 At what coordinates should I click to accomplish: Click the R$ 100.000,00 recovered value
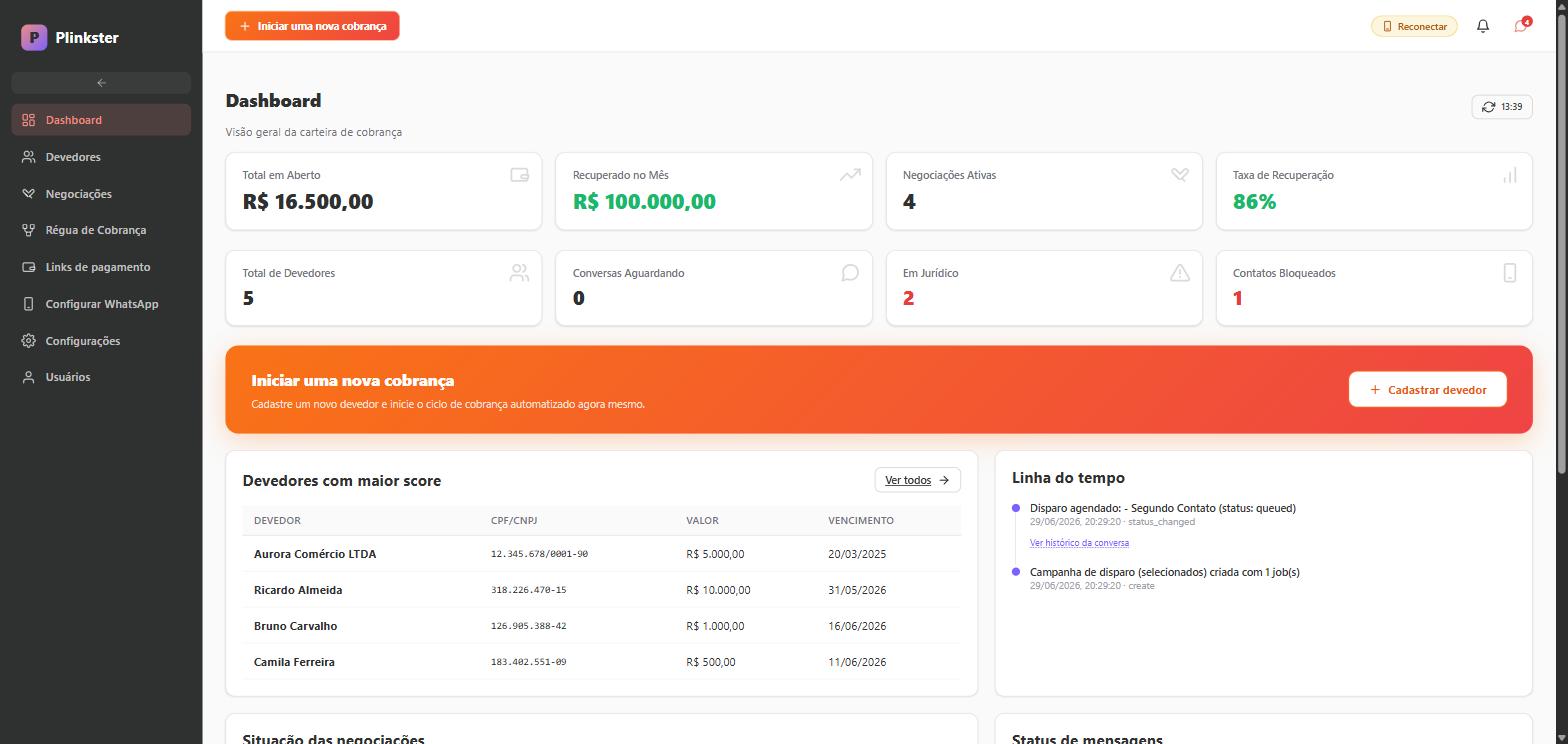tap(644, 202)
